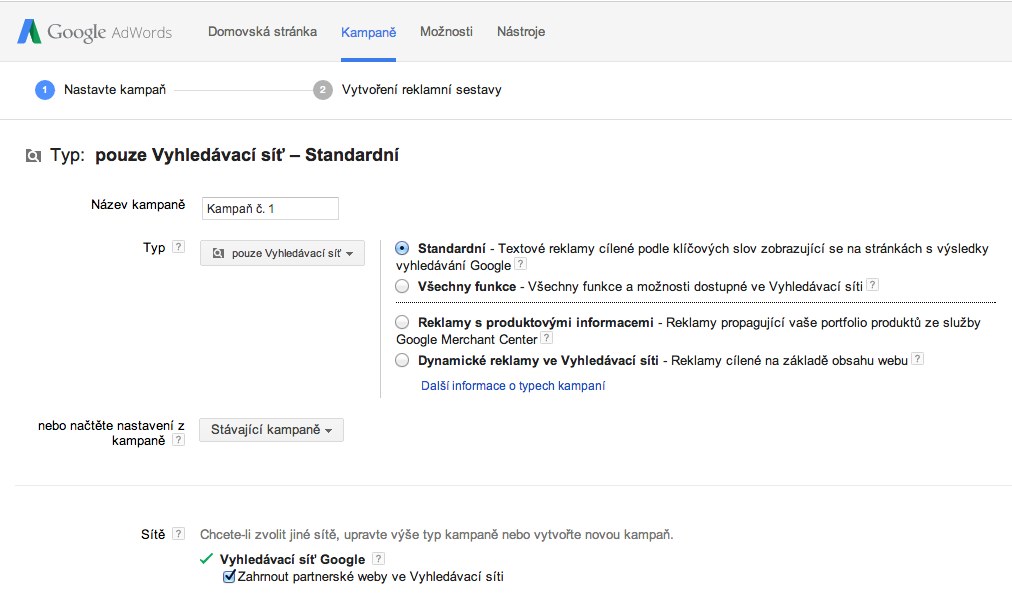Open help icon next to Typ label
Viewport: 1012px width, 609px height.
tap(179, 246)
